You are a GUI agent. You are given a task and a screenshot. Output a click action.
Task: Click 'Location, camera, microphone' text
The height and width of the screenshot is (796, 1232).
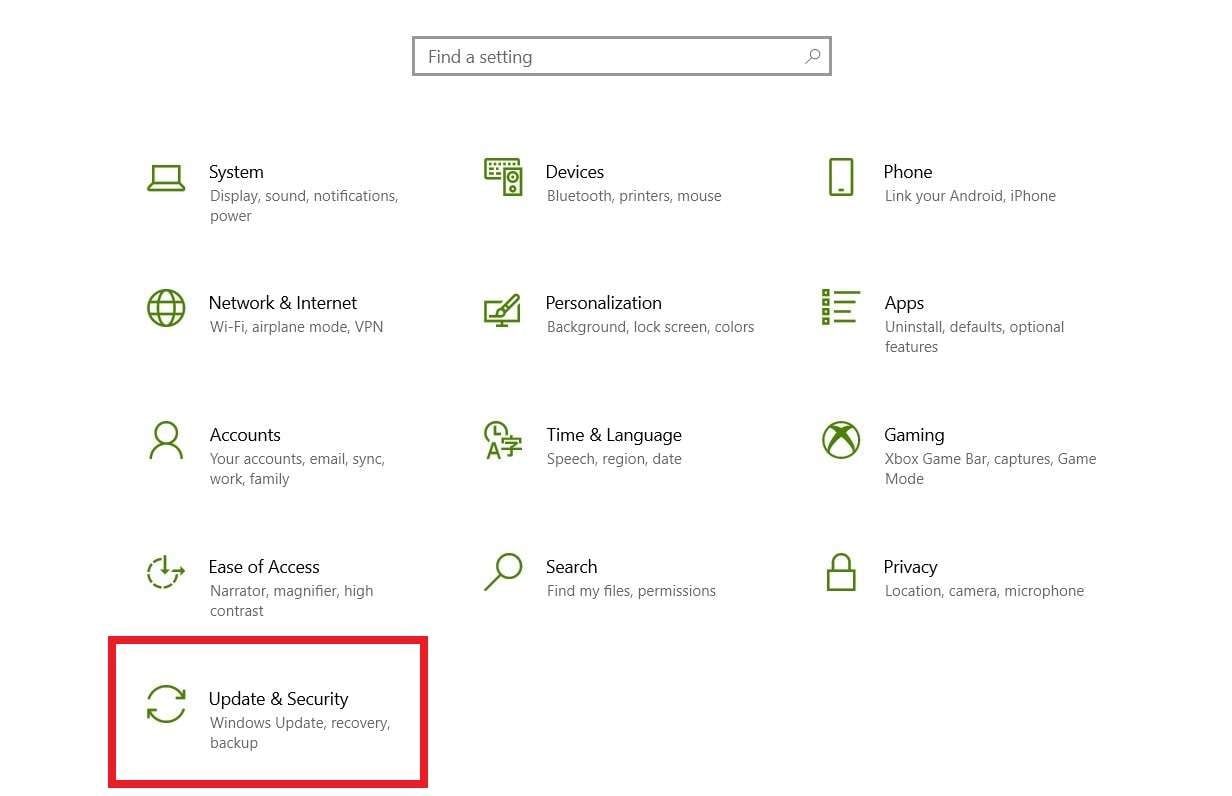tap(984, 591)
